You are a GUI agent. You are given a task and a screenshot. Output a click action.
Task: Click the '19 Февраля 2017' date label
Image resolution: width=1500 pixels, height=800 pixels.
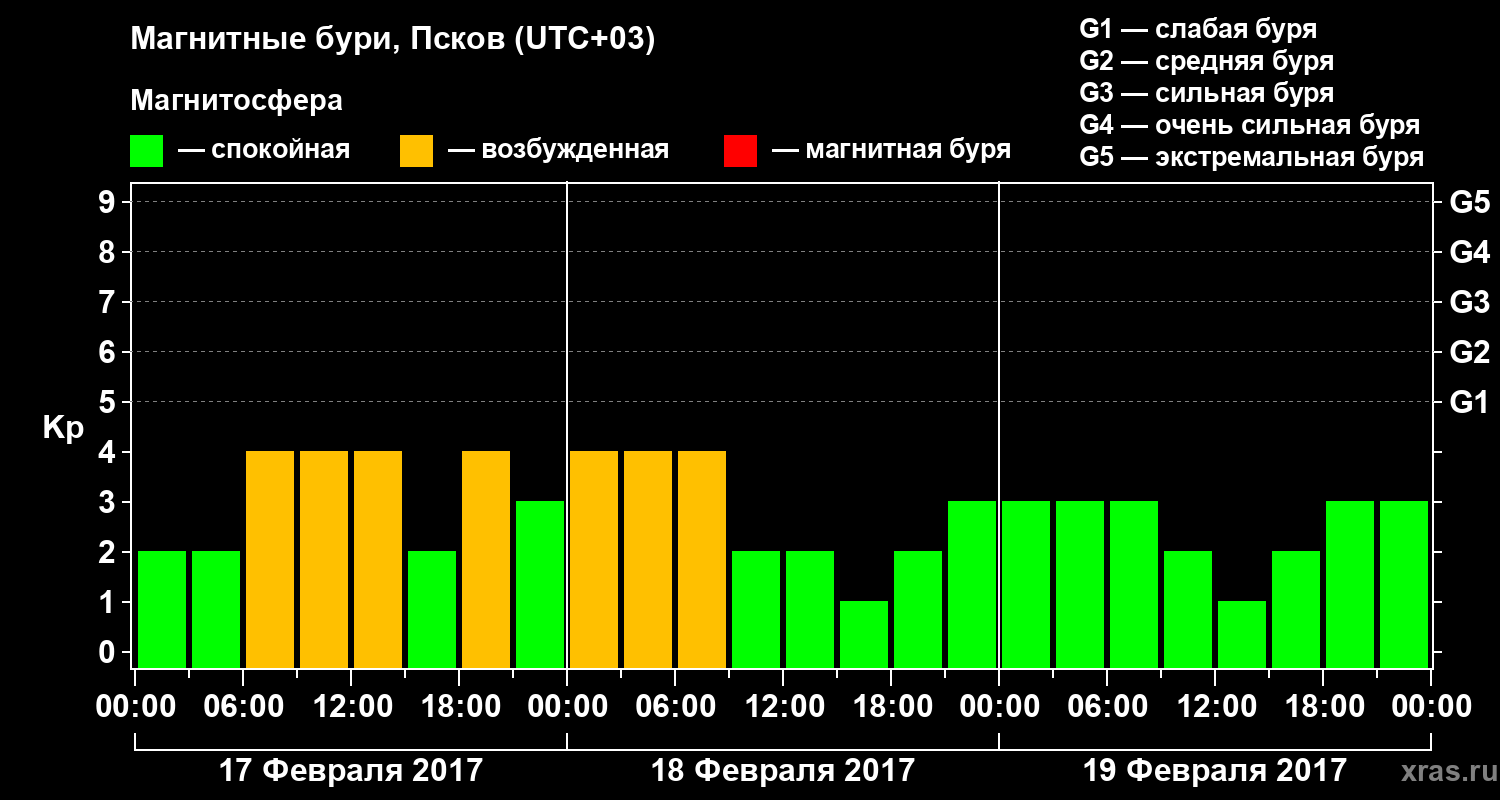click(x=1215, y=771)
